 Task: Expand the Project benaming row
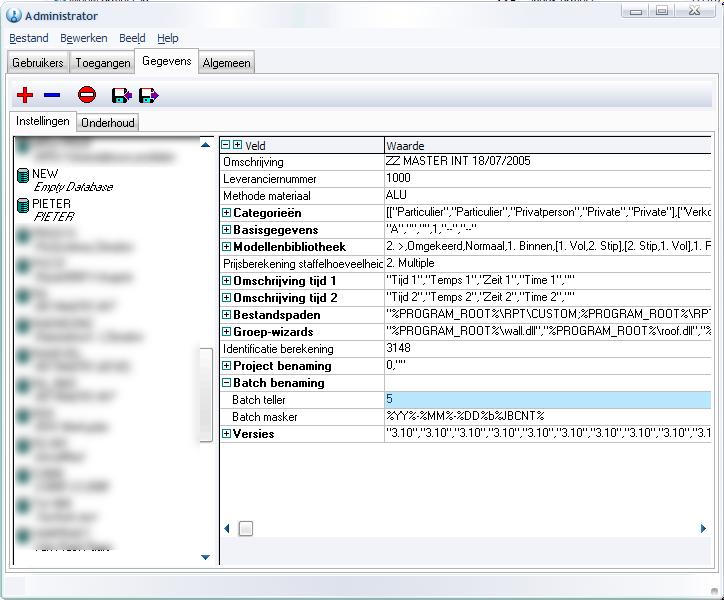point(226,365)
